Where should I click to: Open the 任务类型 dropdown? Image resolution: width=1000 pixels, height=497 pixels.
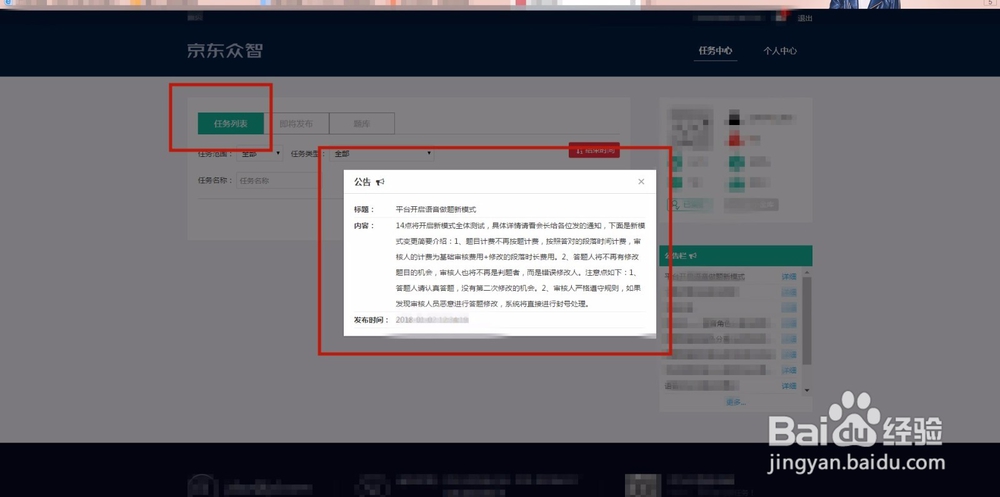(x=383, y=154)
